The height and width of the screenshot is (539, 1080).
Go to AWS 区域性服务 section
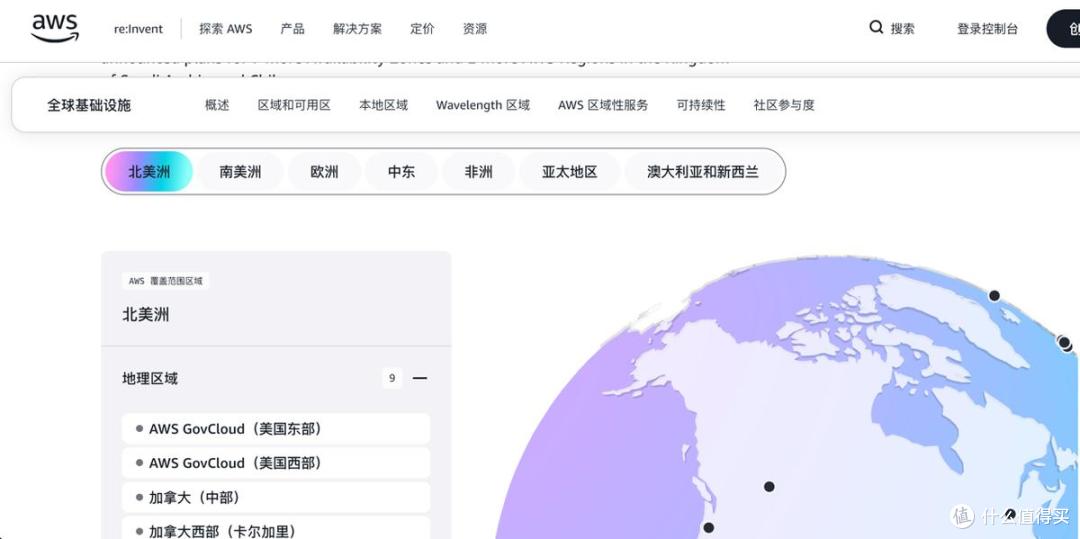tap(603, 105)
